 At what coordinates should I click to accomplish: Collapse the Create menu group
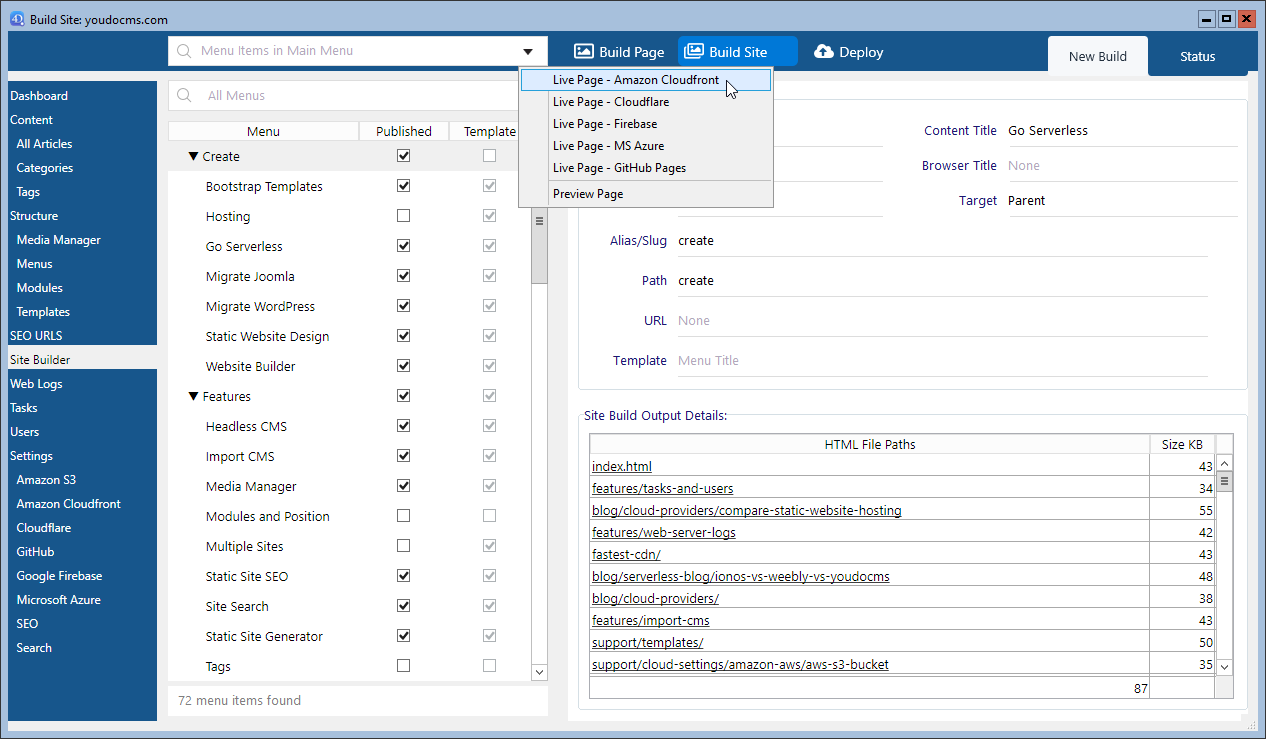(194, 157)
